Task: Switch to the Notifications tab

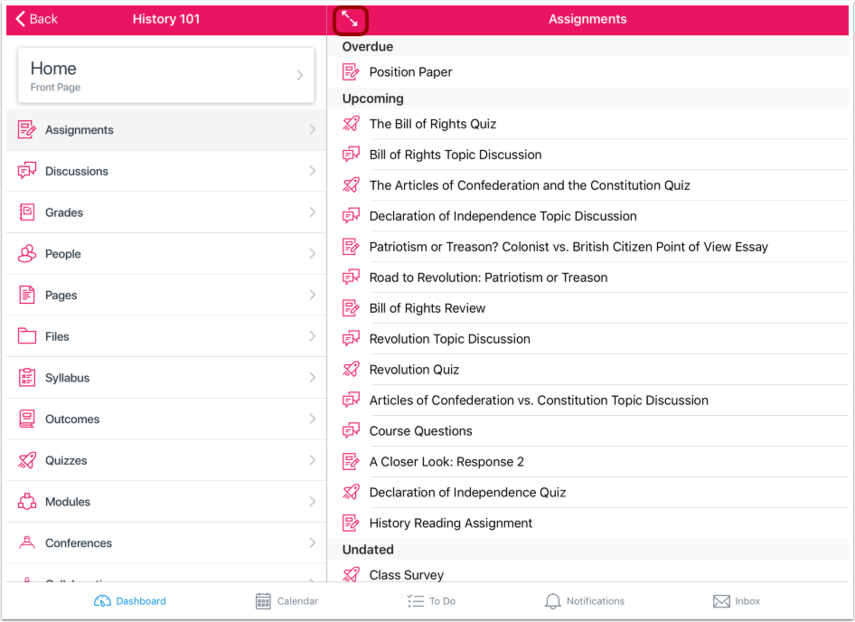Action: pyautogui.click(x=585, y=601)
